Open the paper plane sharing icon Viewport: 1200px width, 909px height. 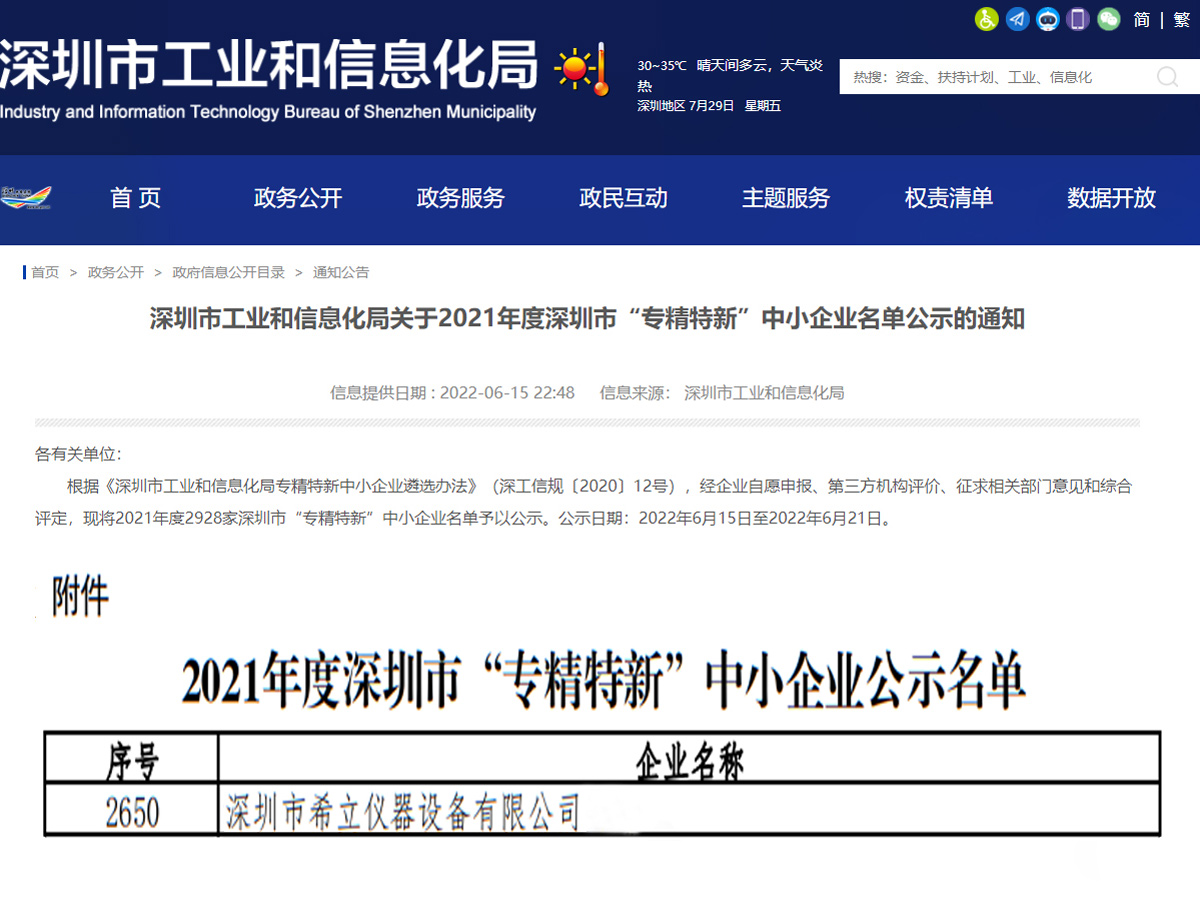point(1017,19)
